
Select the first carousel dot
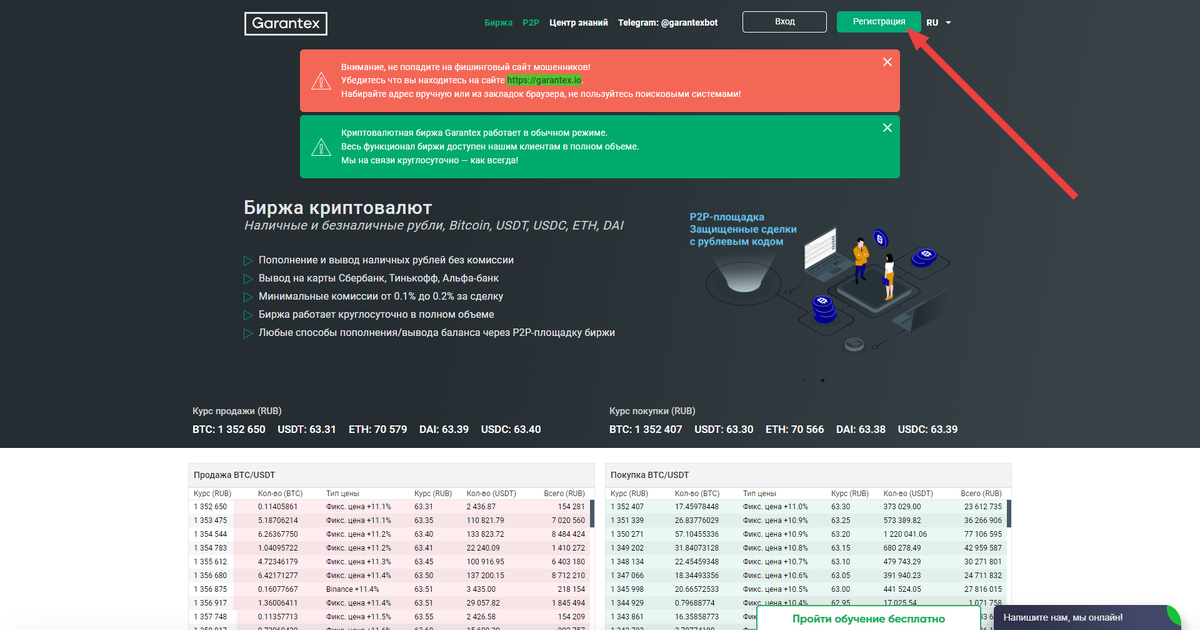coord(806,380)
